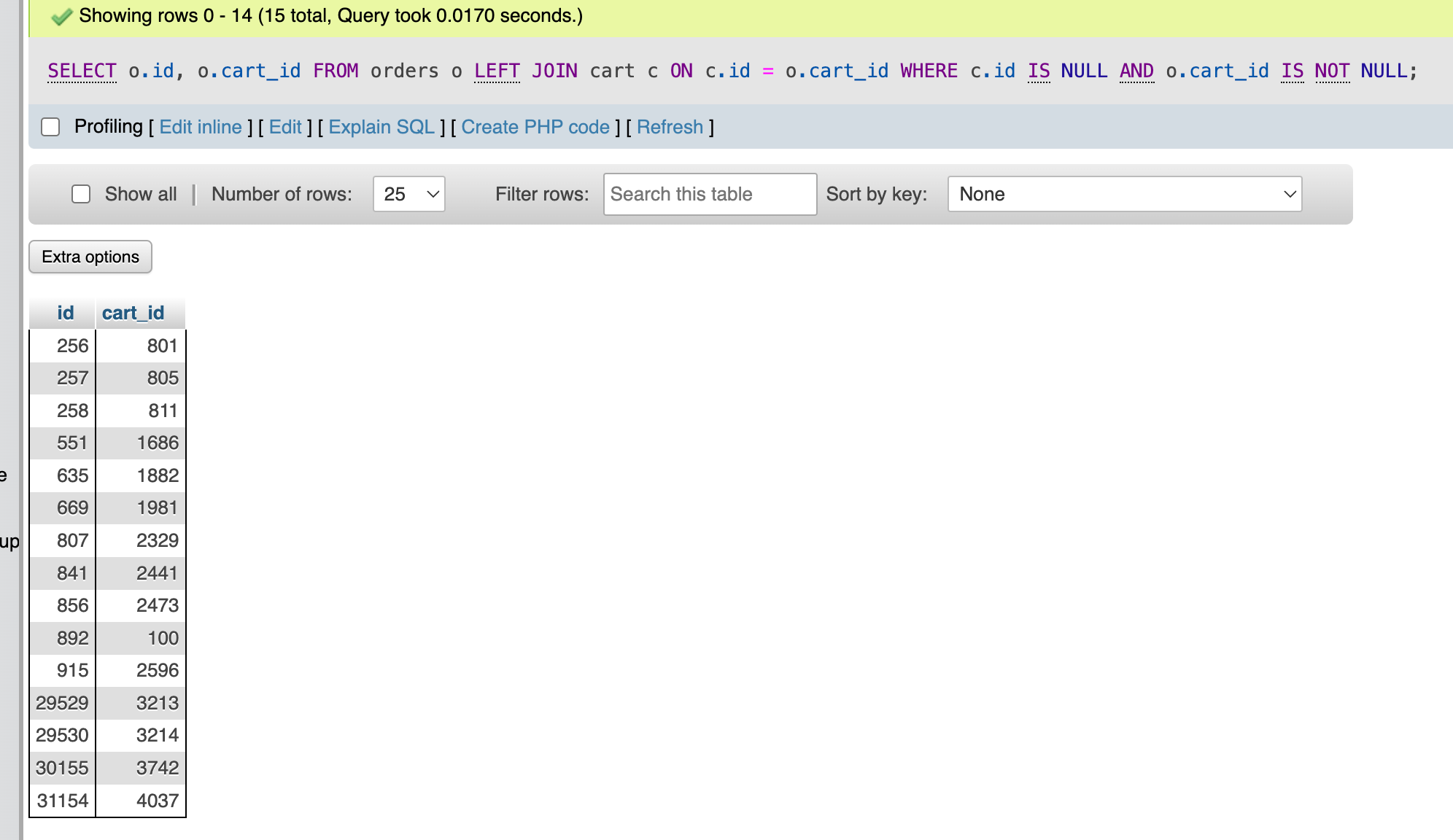The width and height of the screenshot is (1453, 840).
Task: Select id cell 30155
Action: 63,768
